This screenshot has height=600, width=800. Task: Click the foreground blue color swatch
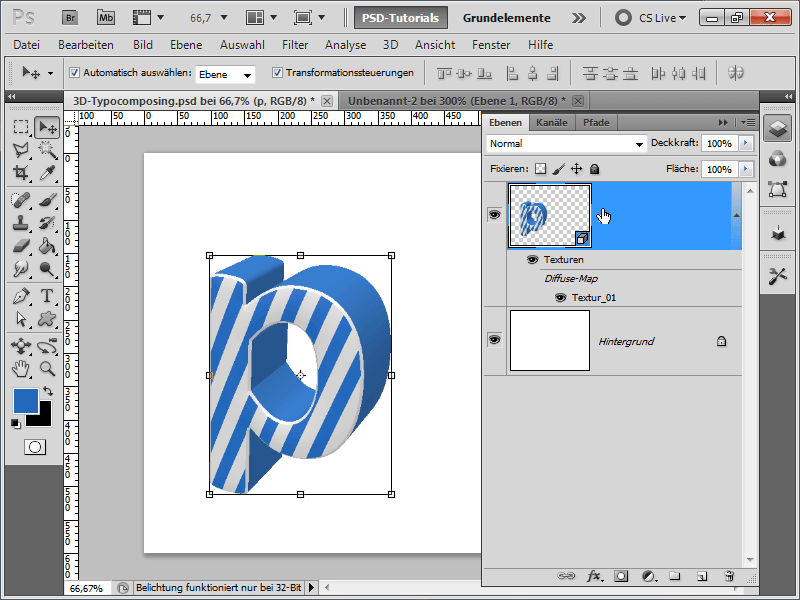(25, 401)
